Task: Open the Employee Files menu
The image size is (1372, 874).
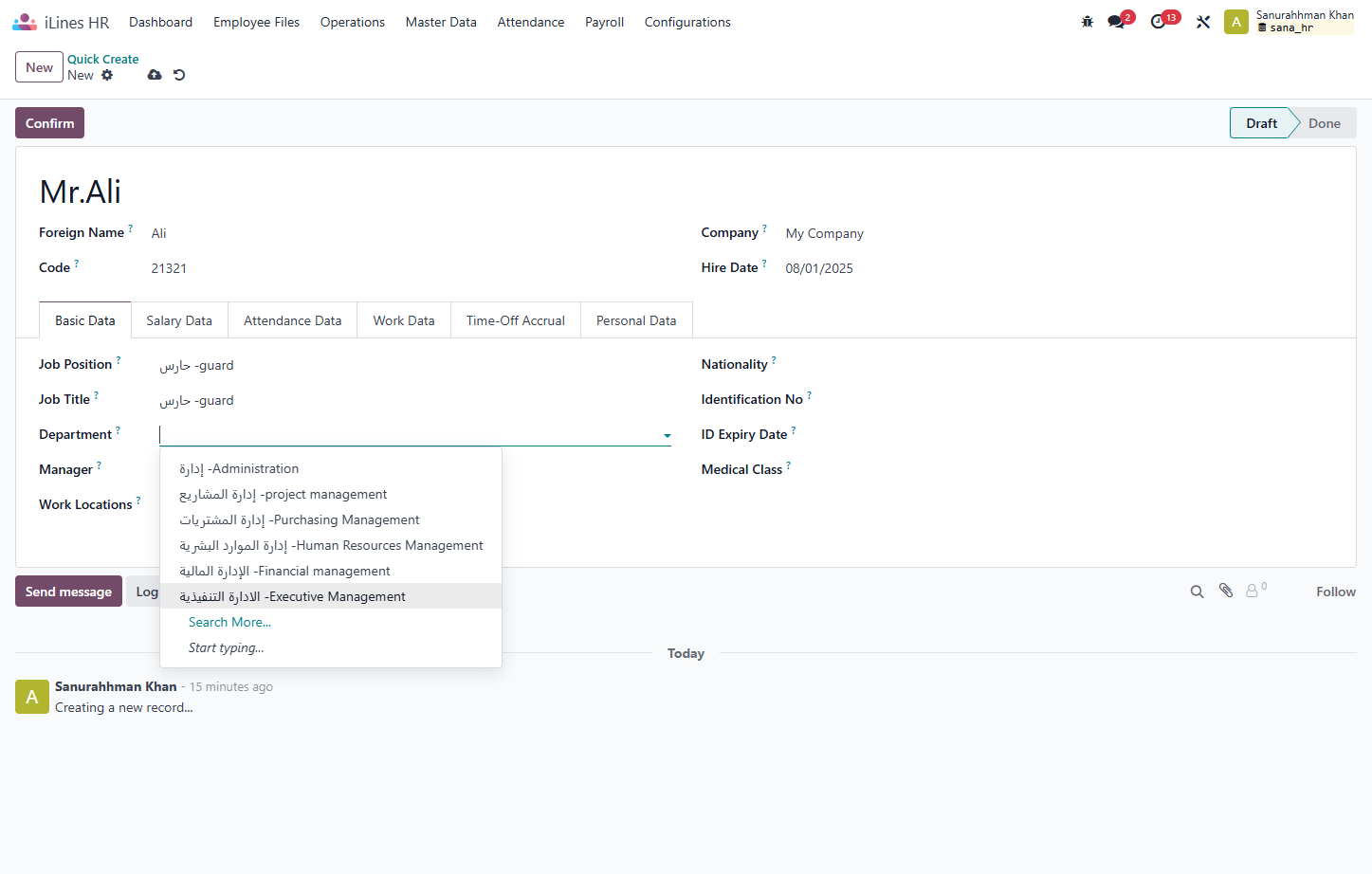Action: (256, 22)
